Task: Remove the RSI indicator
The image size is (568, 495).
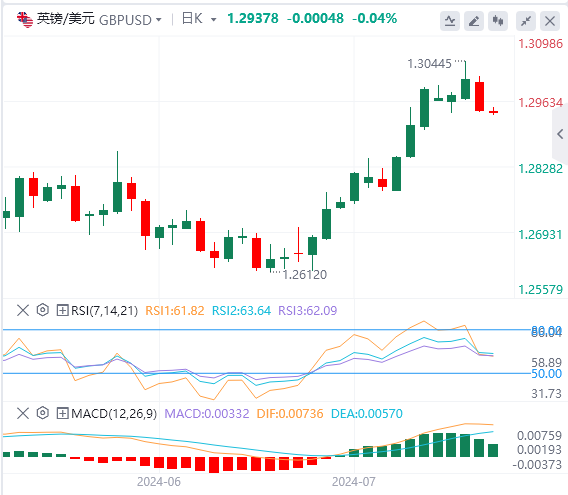Action: pos(23,311)
